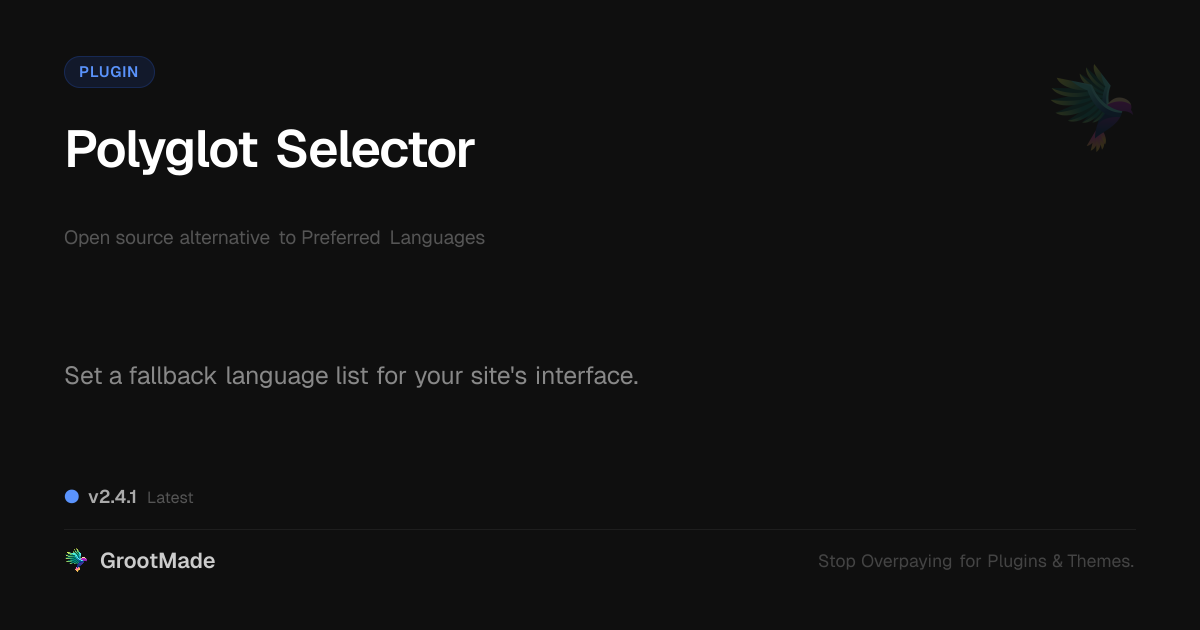
Task: Click the word "alternative" in the subtitle
Action: coord(224,238)
